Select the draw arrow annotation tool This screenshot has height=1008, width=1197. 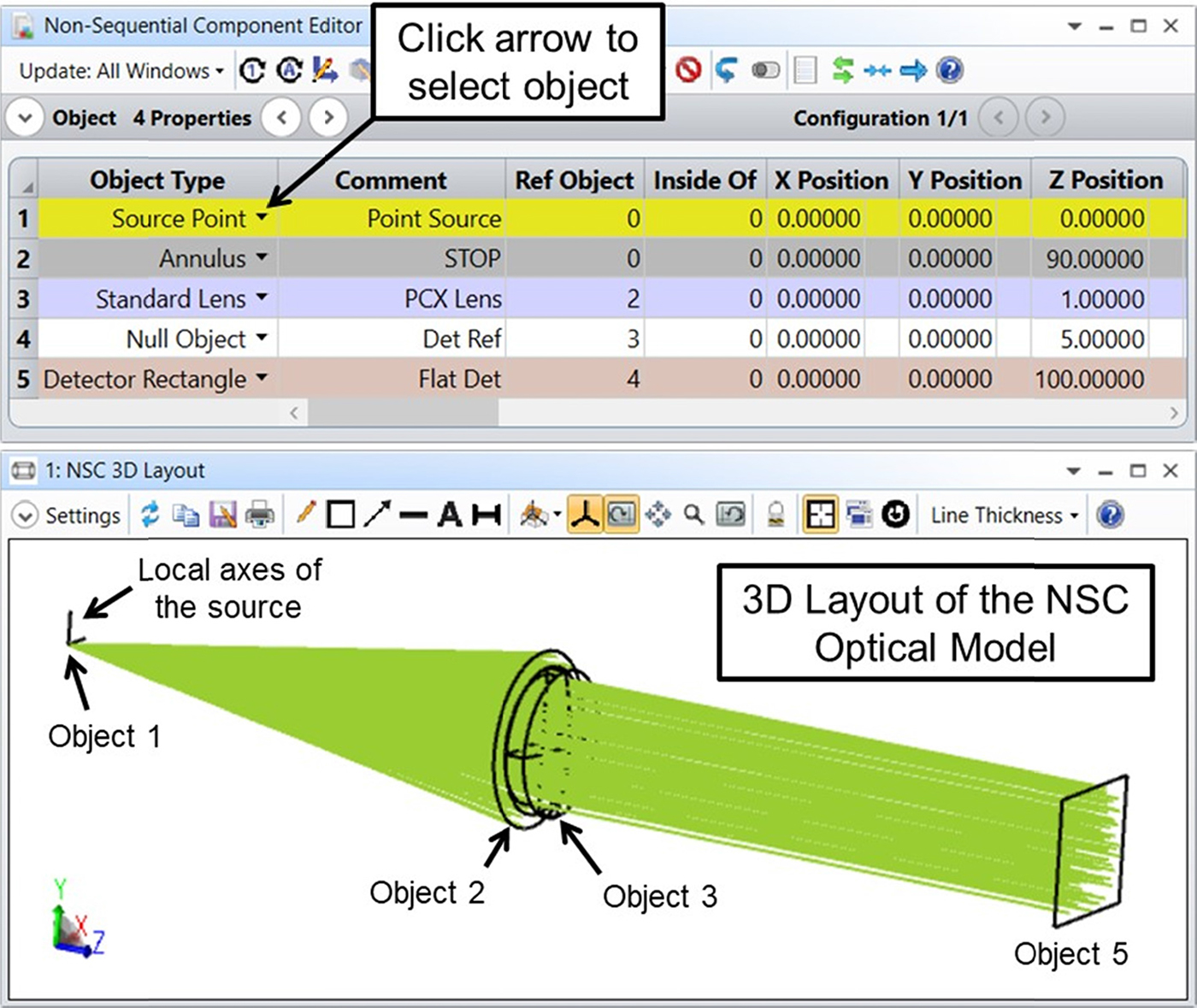pos(377,515)
